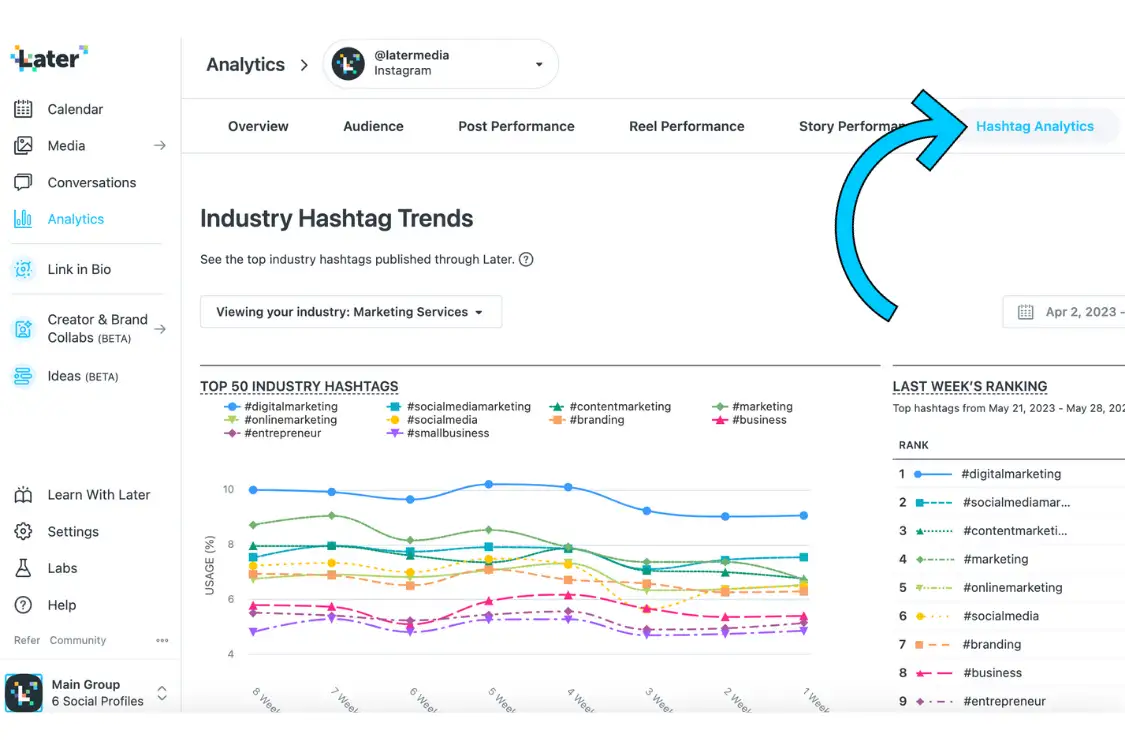
Task: Toggle #socialmedia series in chart legend
Action: [432, 420]
